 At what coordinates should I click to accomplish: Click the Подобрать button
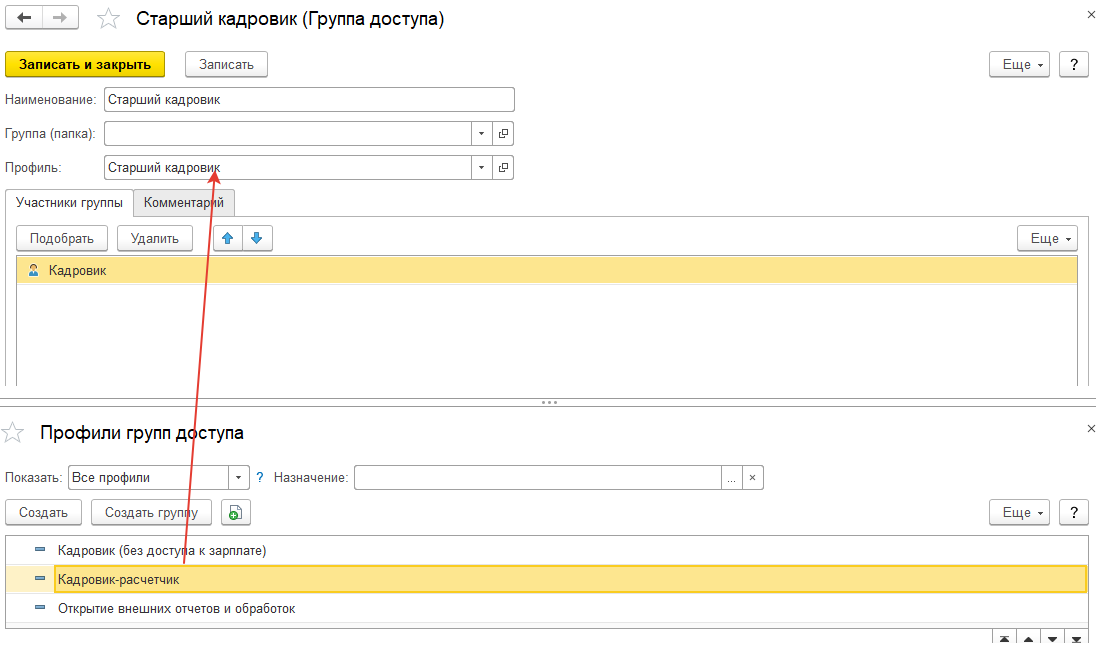tap(62, 238)
